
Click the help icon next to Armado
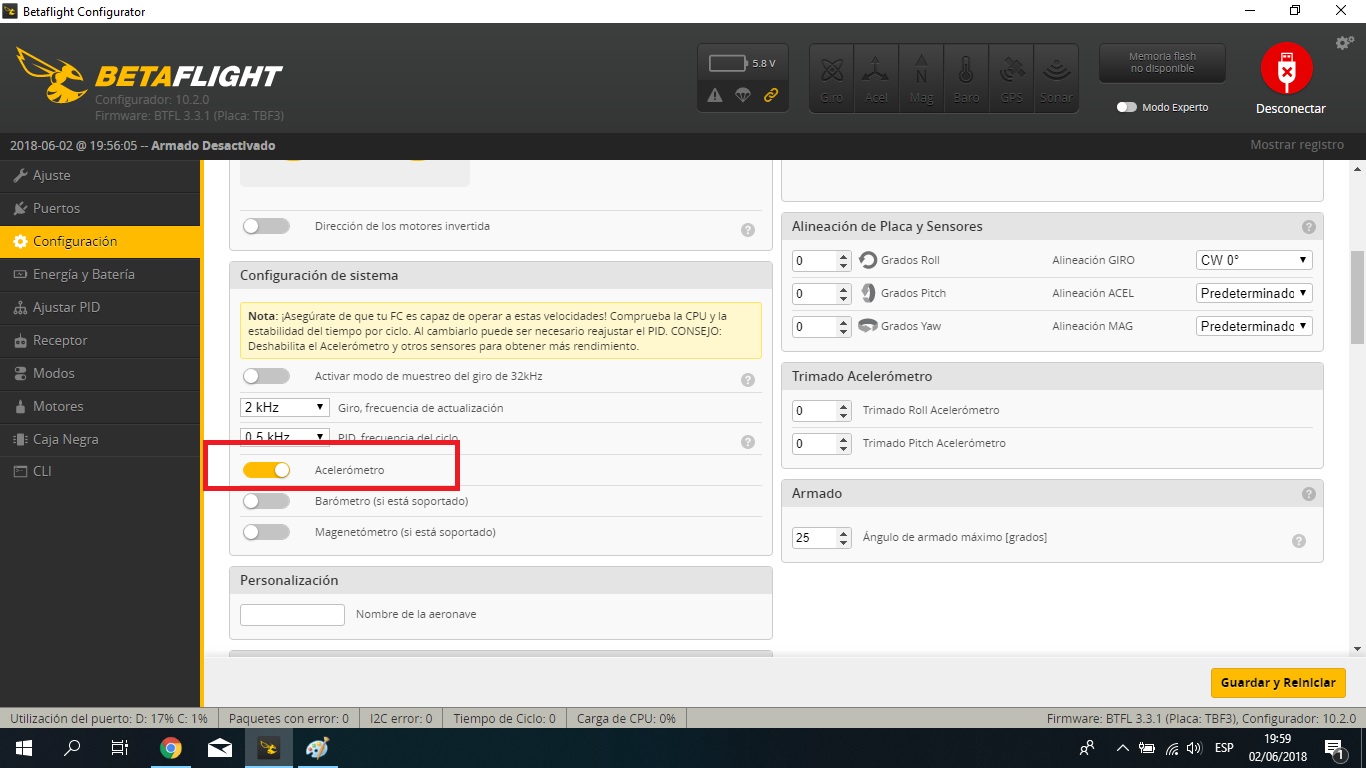1308,494
